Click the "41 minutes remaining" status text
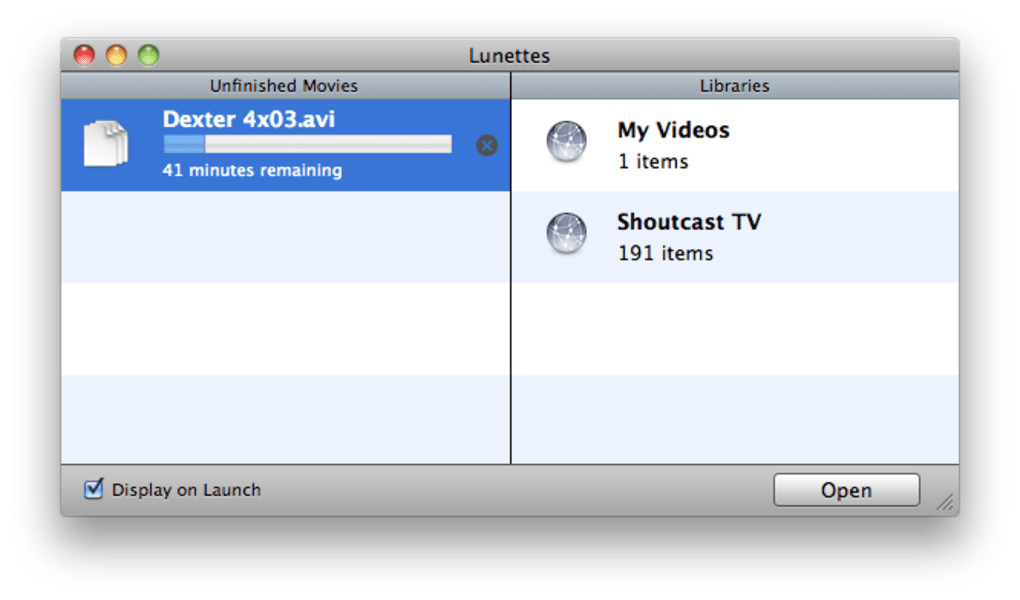 tap(252, 170)
